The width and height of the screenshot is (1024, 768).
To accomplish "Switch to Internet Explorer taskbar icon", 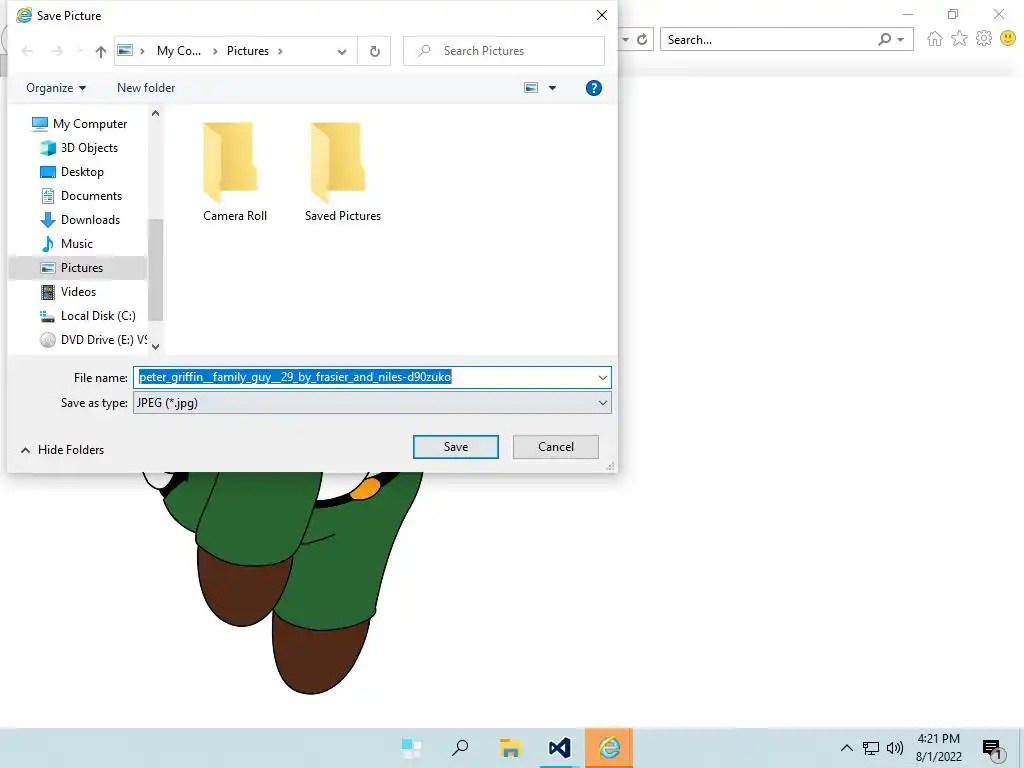I will coord(609,748).
